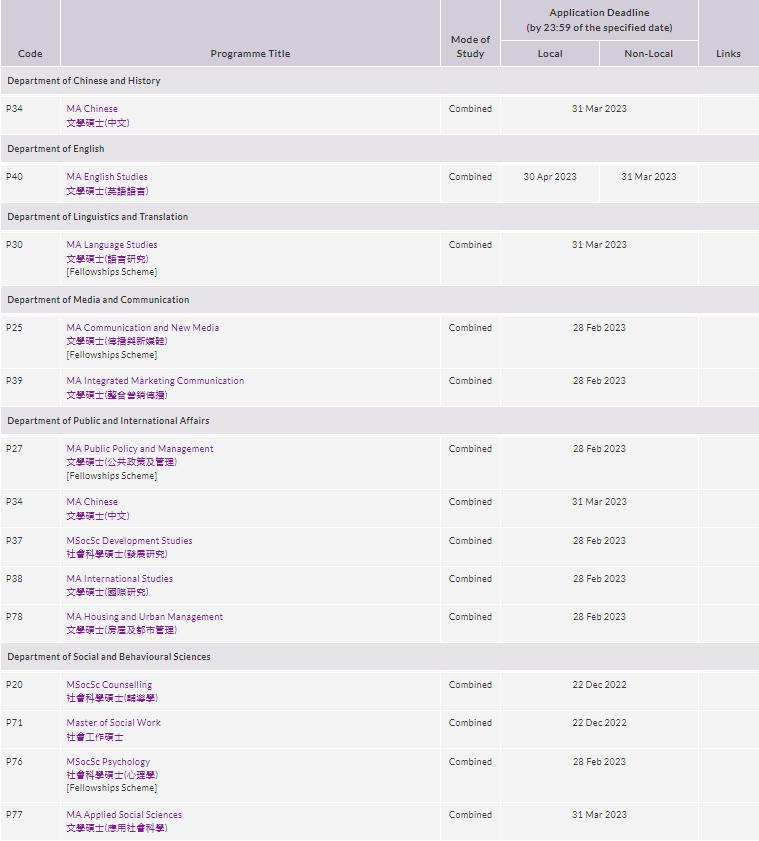Open MA Applied Social Sciences link
The width and height of the screenshot is (759, 841).
(124, 815)
